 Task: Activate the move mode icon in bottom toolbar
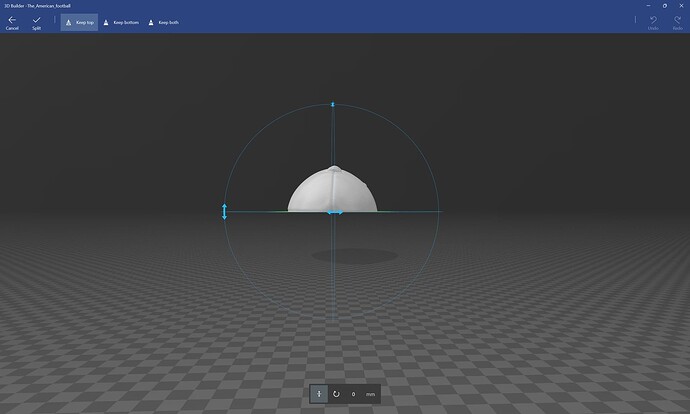click(x=319, y=394)
